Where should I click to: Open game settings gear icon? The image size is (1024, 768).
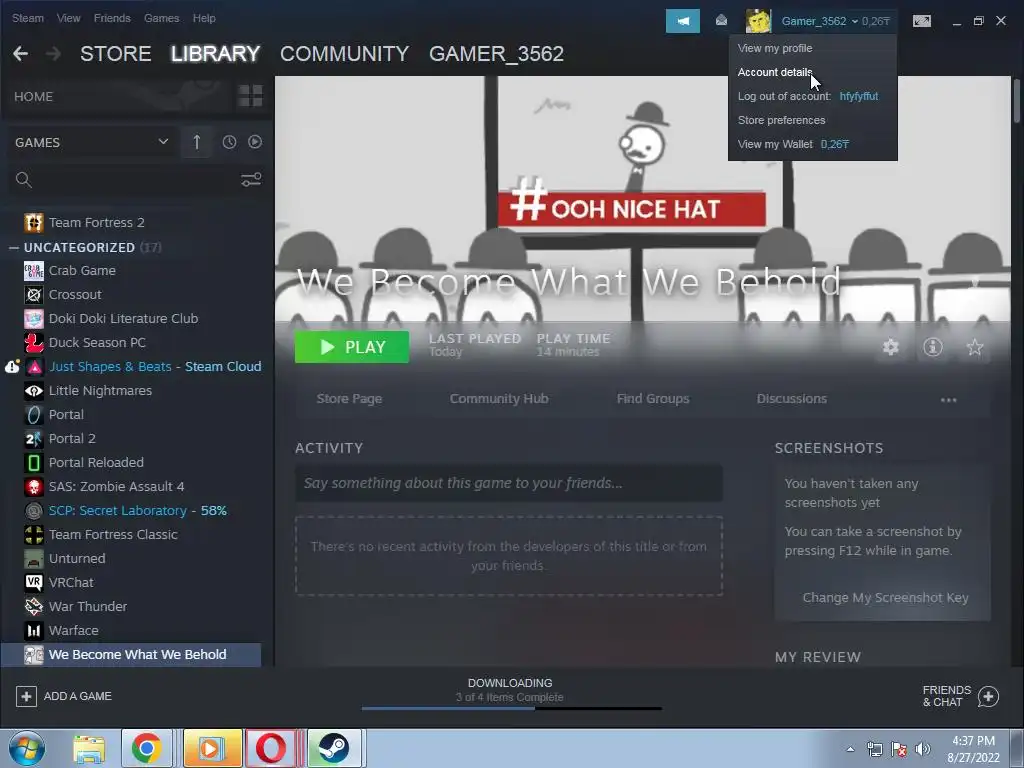coord(891,347)
